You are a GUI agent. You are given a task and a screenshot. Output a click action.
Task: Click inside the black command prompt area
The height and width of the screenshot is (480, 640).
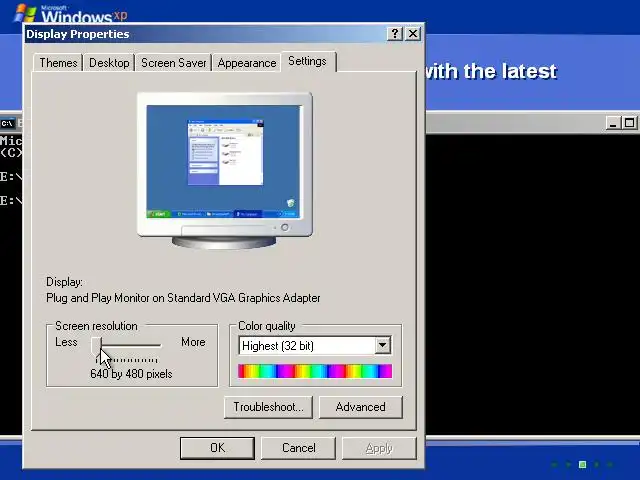click(531, 282)
